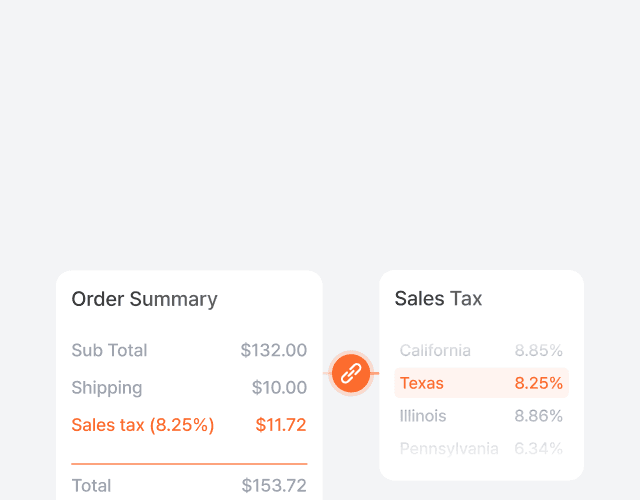Click Illinois 8.86% rate value

coord(538,416)
